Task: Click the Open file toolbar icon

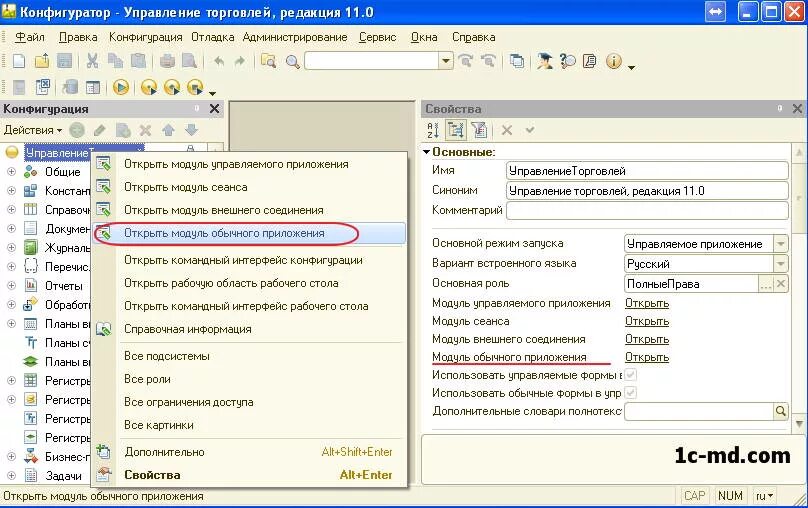Action: [42, 61]
